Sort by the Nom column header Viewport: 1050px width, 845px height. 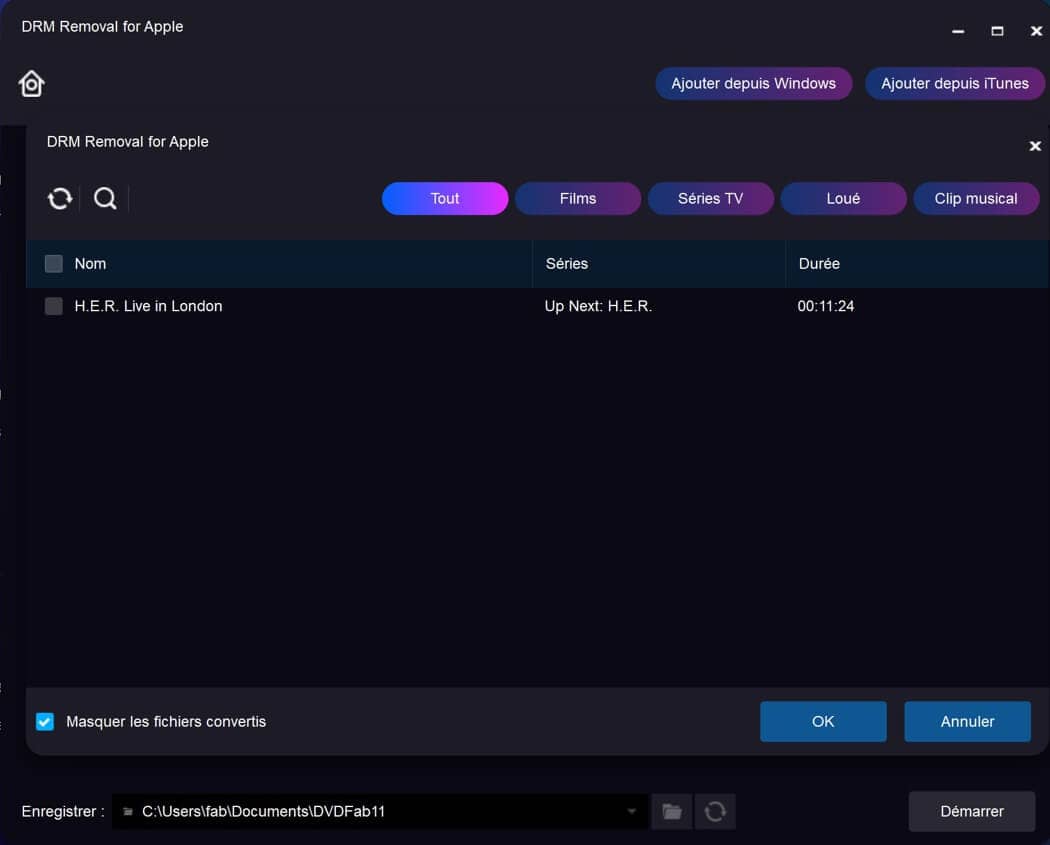pos(90,264)
